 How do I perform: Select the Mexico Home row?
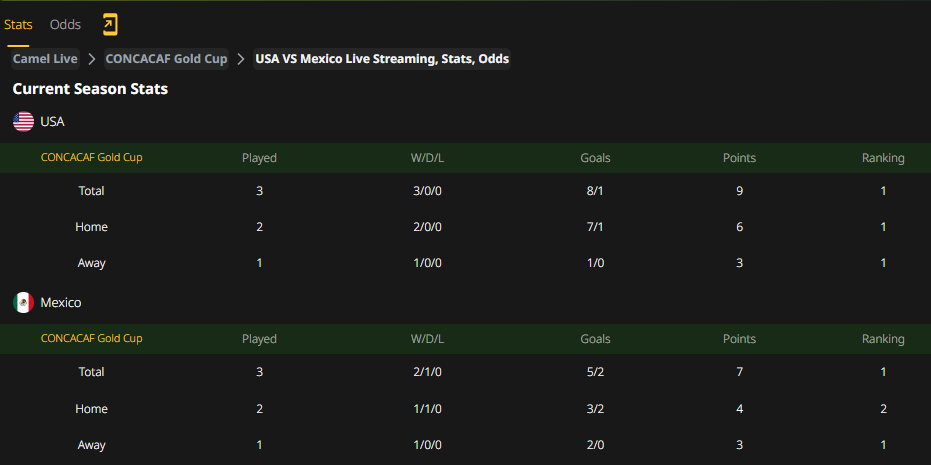466,409
